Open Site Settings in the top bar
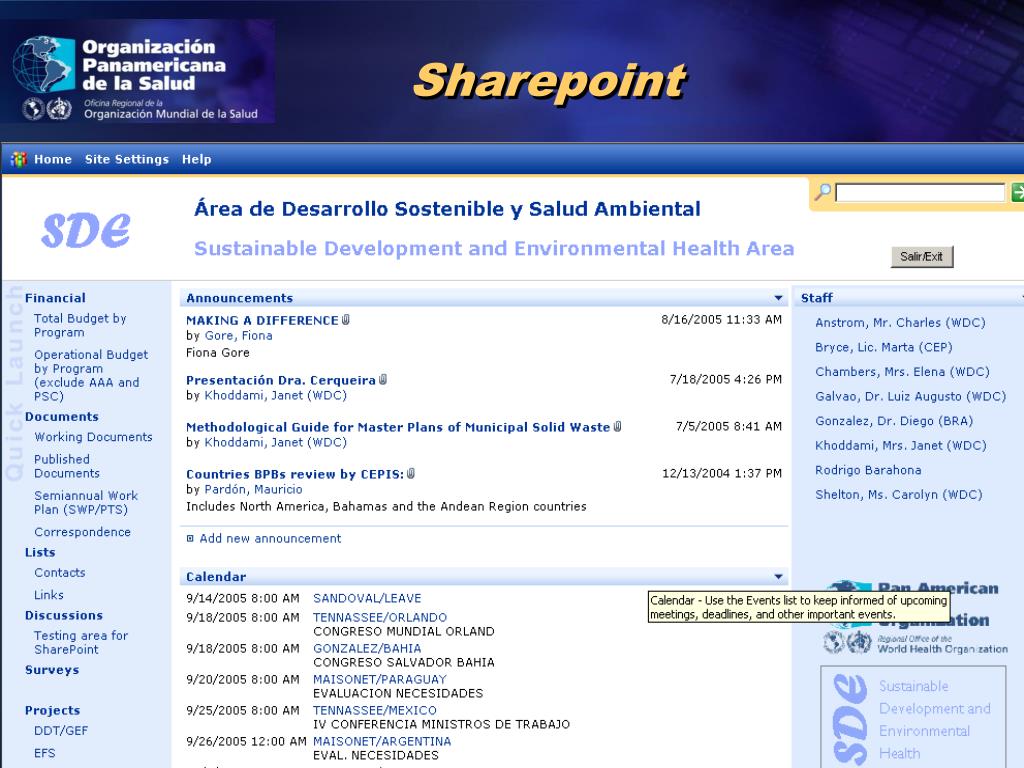 pos(127,159)
